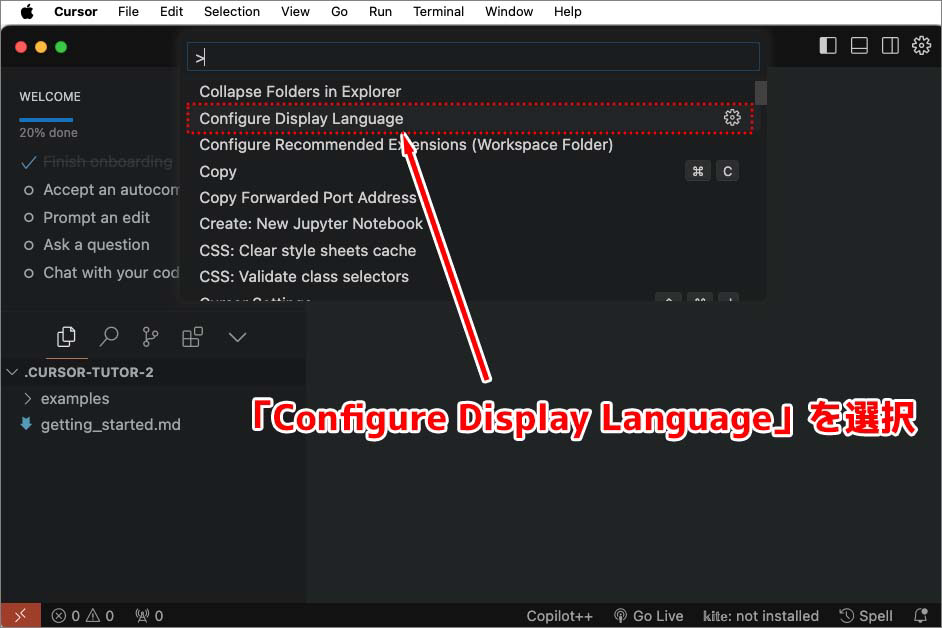Open the Source Control view
This screenshot has width=942, height=628.
pos(150,337)
